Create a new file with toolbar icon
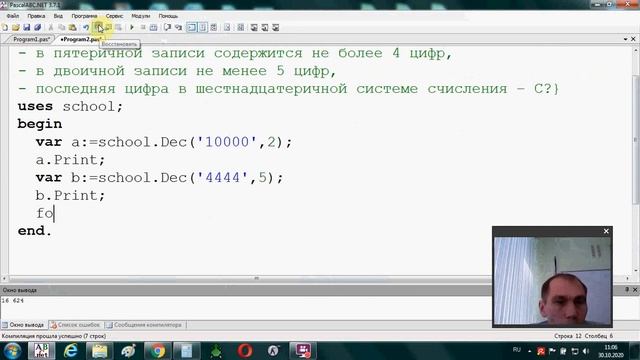 tap(4, 27)
